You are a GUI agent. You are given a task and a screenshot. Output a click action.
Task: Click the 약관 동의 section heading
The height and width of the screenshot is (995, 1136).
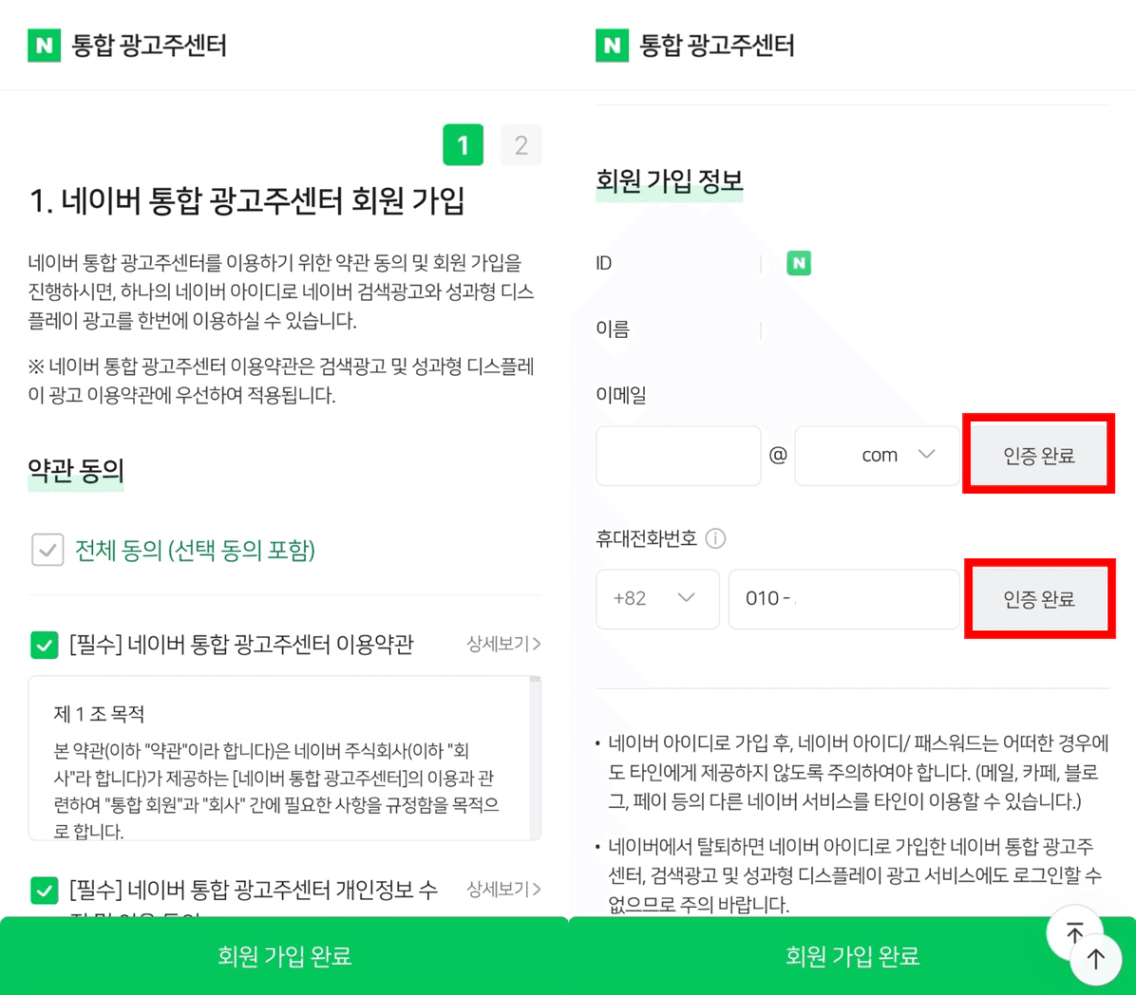pos(76,471)
